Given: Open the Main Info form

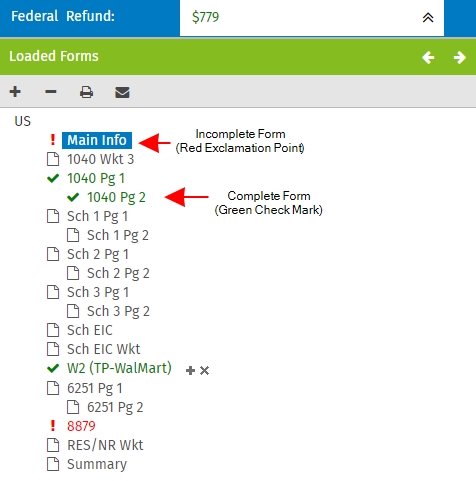Looking at the screenshot, I should (x=97, y=140).
